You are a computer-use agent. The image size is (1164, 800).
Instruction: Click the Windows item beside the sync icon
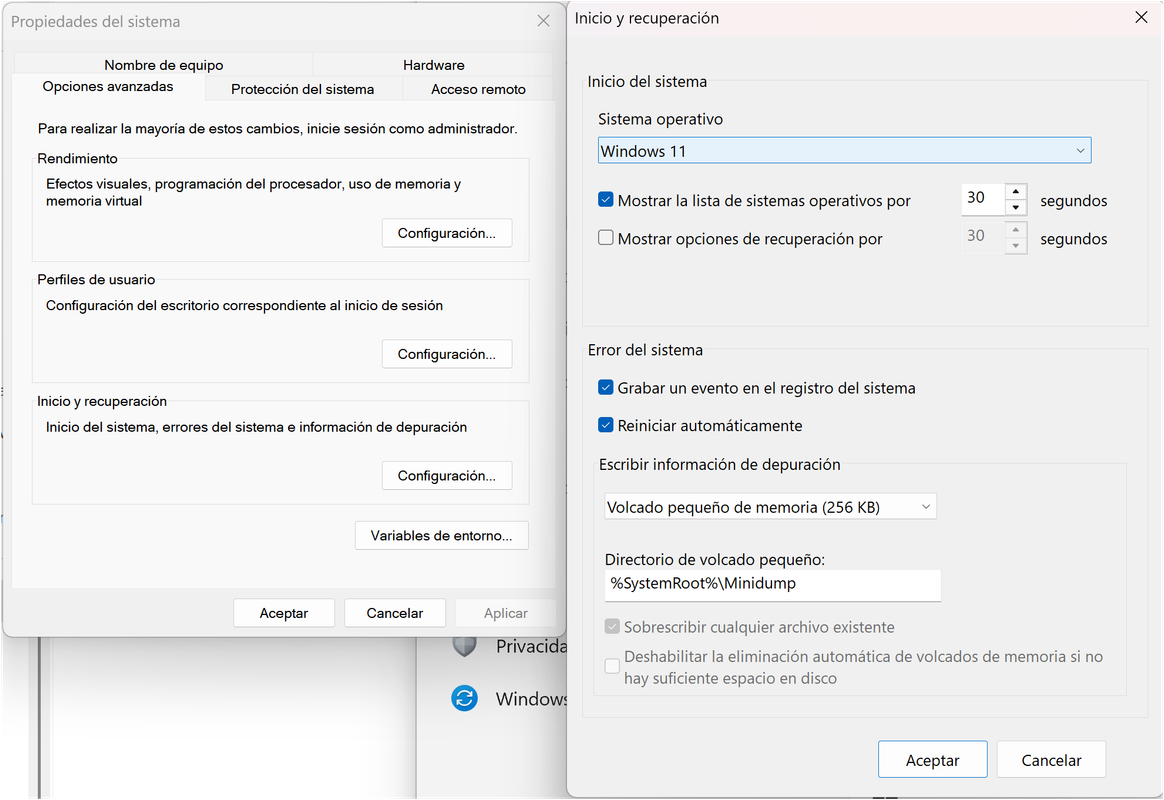tap(531, 699)
